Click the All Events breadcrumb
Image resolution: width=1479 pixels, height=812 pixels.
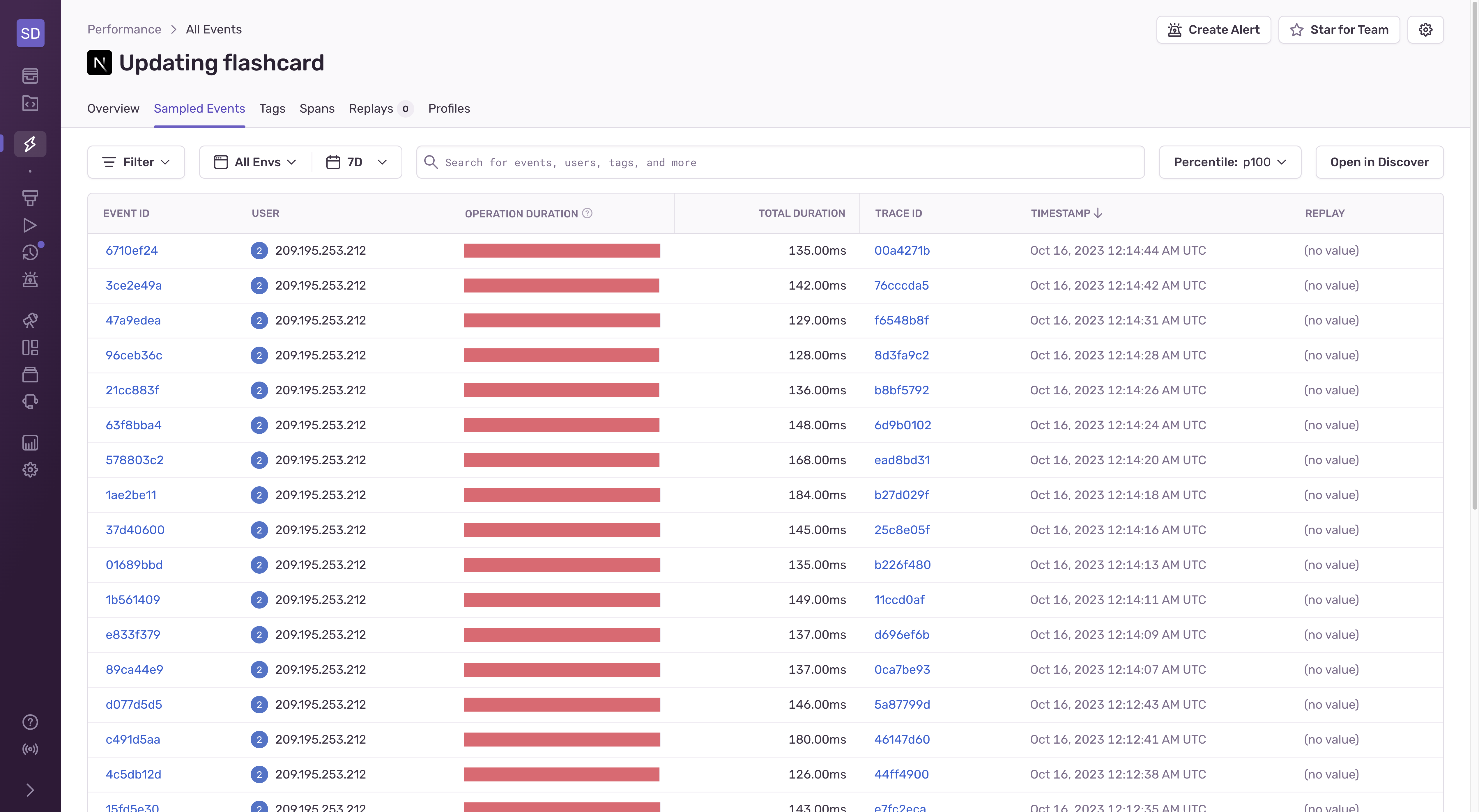[214, 29]
